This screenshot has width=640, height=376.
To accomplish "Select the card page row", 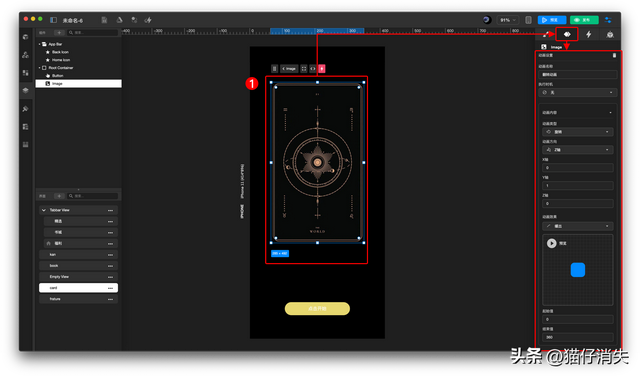I will (78, 288).
